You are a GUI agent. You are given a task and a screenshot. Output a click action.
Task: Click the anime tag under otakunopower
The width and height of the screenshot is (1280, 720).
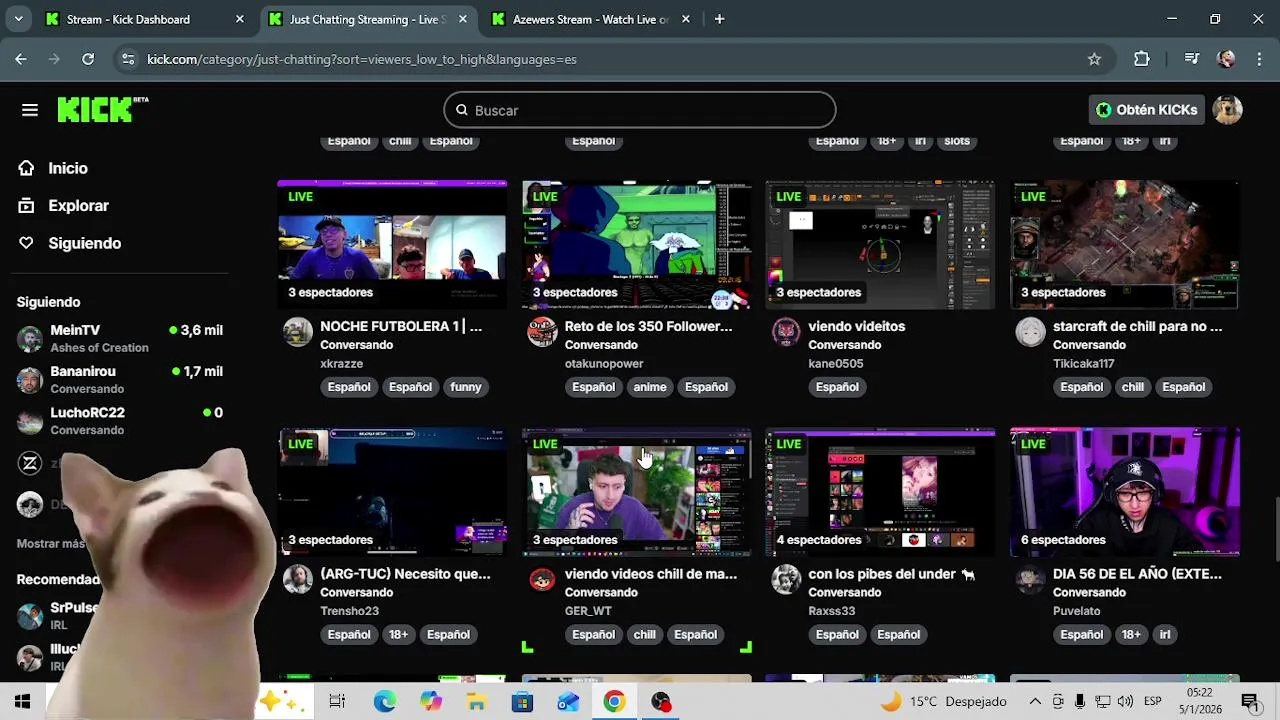pos(650,387)
